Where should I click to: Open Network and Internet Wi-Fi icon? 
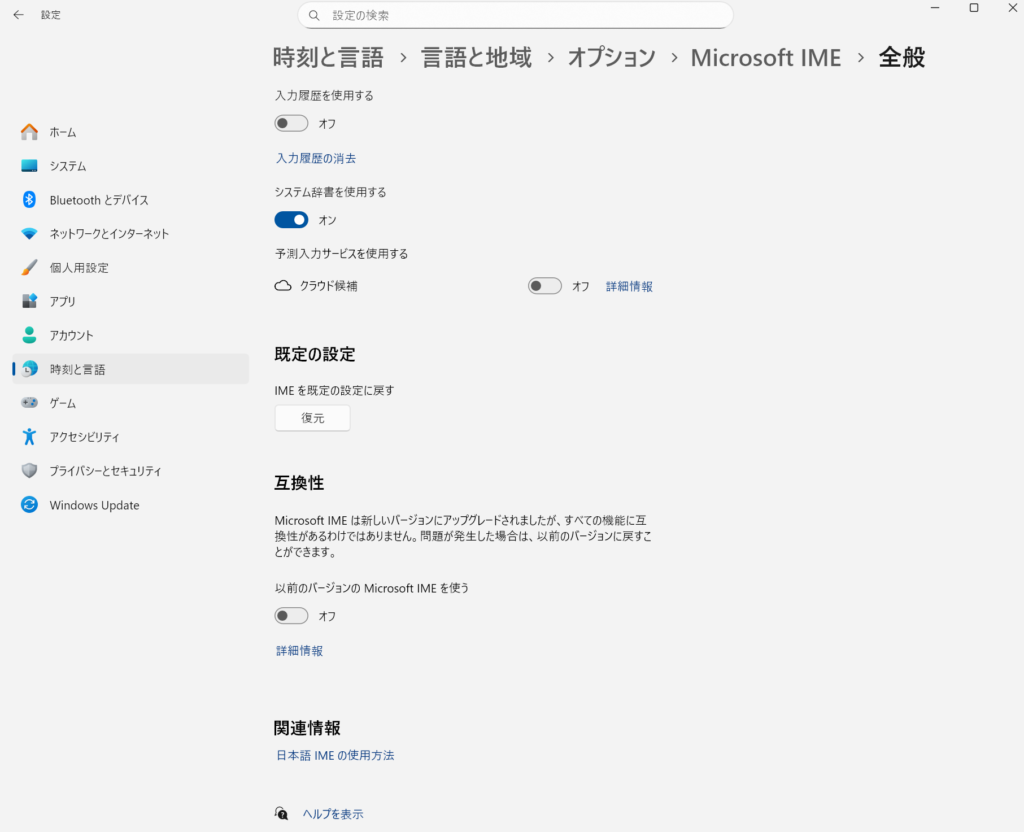(x=29, y=234)
